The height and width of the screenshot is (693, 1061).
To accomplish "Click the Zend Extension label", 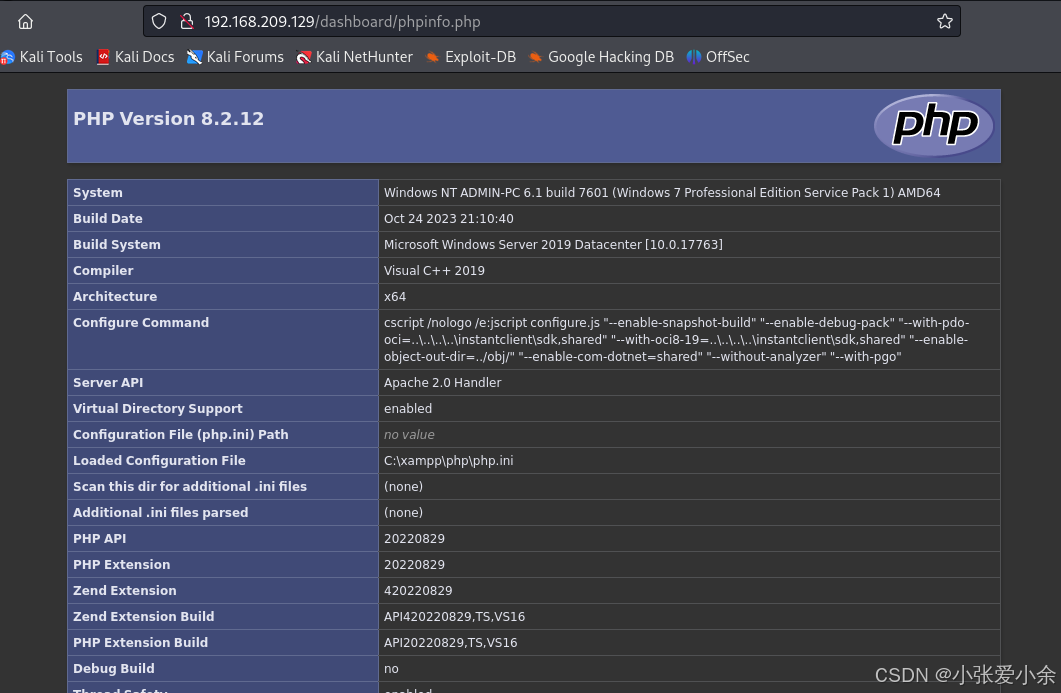I will pyautogui.click(x=125, y=591).
